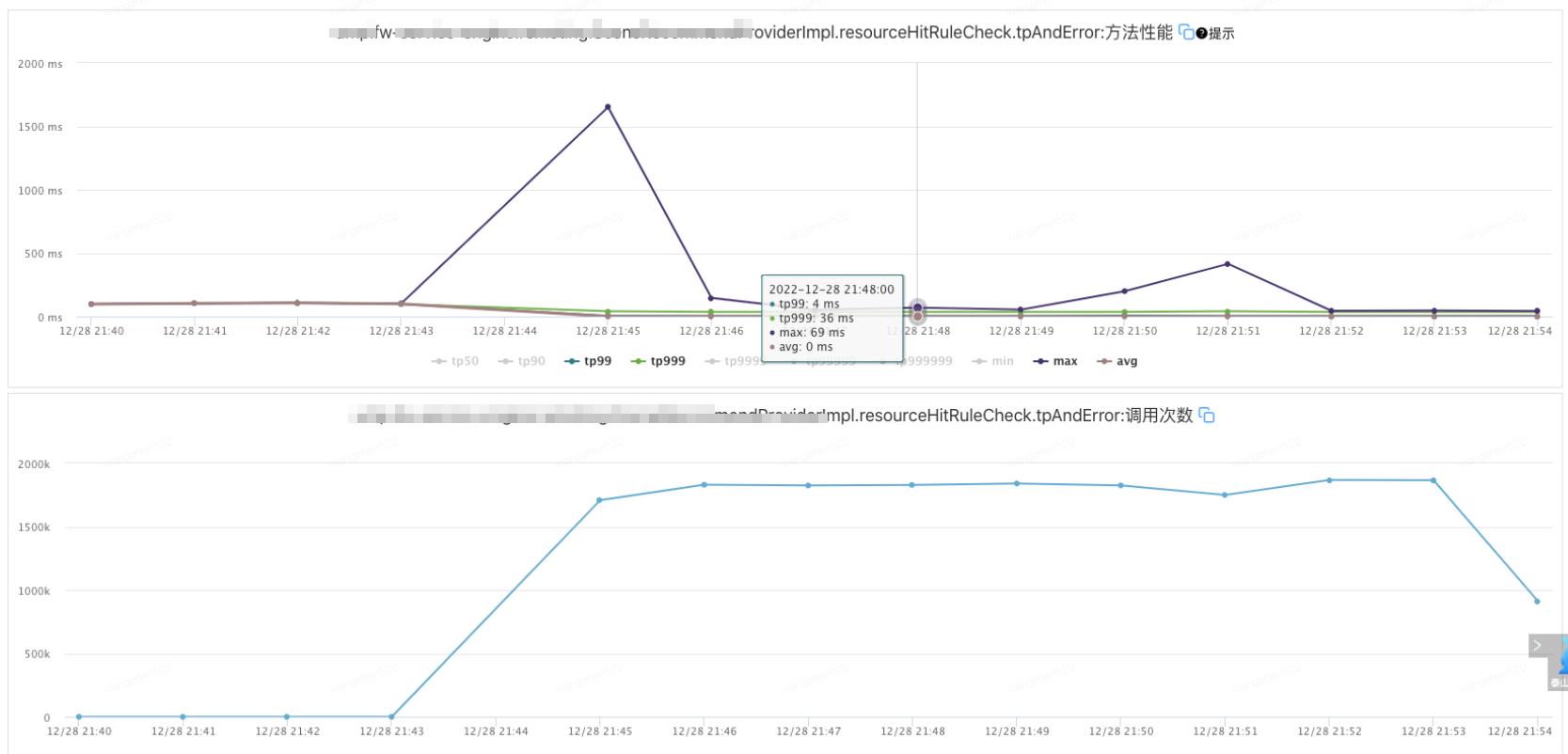Select the max peak point at 21:45

[x=608, y=107]
